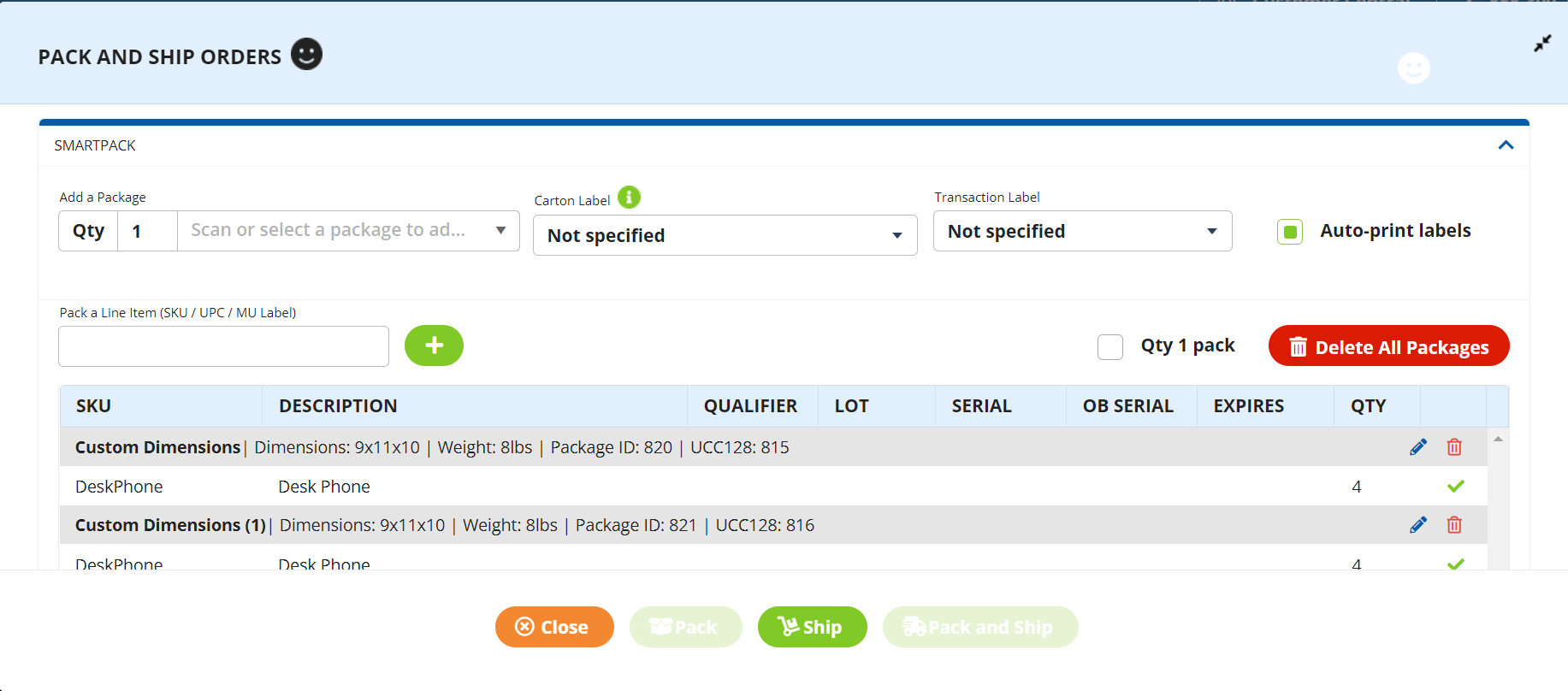Screen dimensions: 1568x691
Task: Open the Carton Label dropdown
Action: point(725,235)
